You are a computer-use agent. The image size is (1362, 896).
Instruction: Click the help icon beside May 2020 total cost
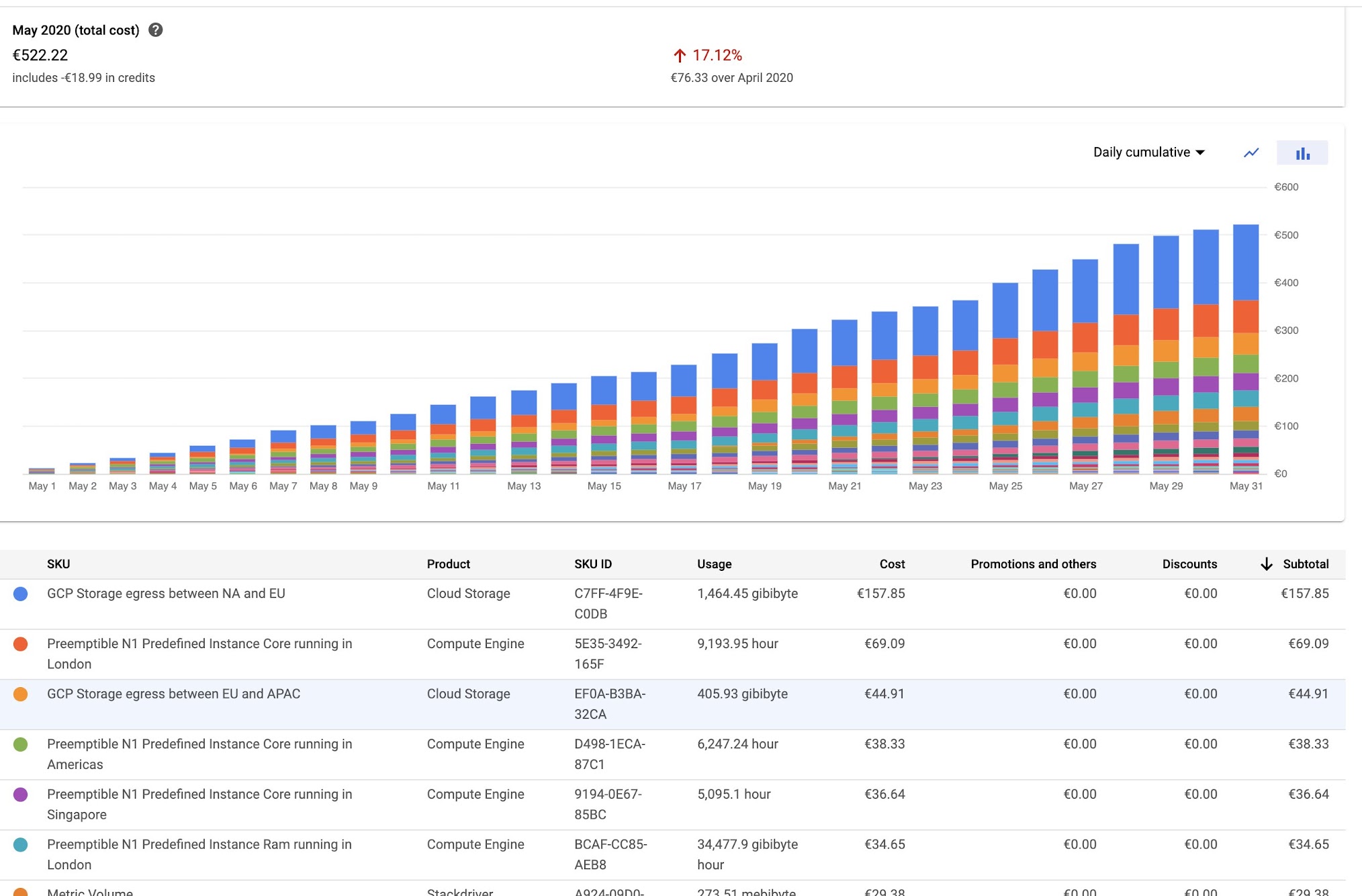click(155, 30)
